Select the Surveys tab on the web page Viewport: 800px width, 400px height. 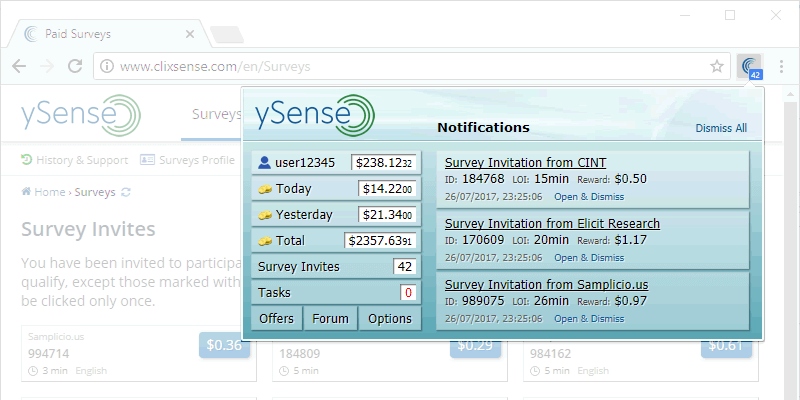click(x=216, y=115)
